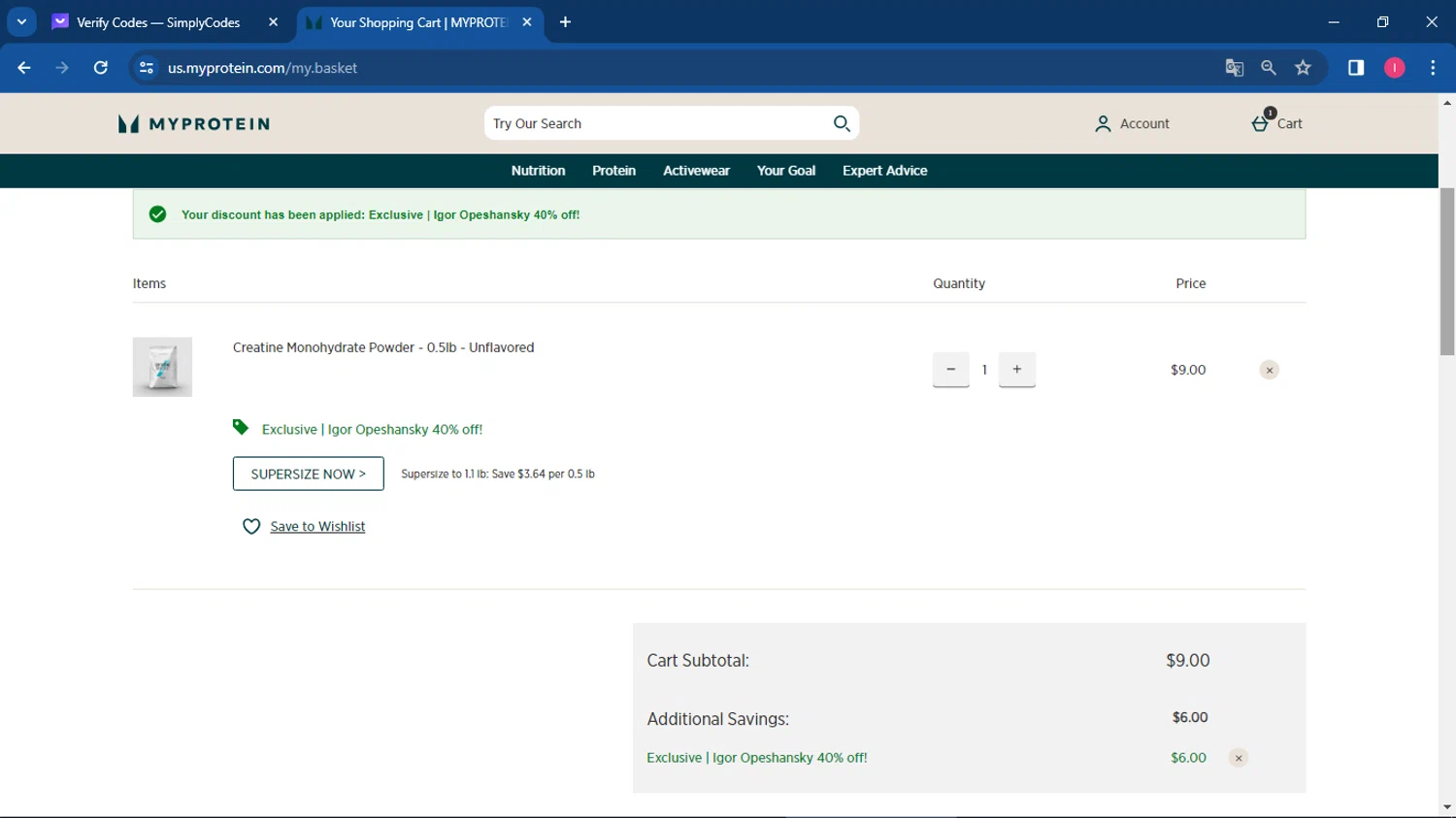The width and height of the screenshot is (1456, 818).
Task: Restore down the Chrome window
Action: [1382, 21]
